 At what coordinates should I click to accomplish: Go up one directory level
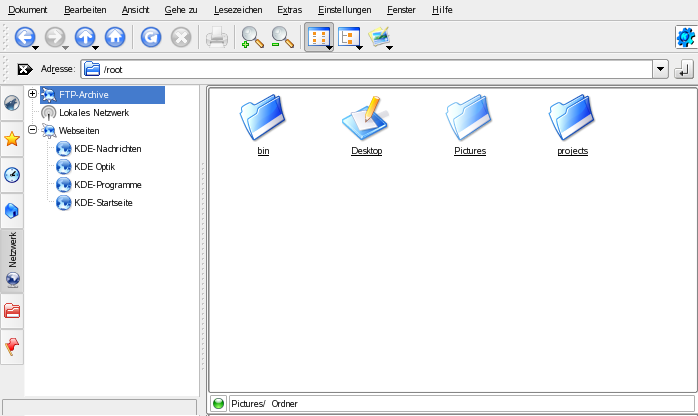coord(85,38)
